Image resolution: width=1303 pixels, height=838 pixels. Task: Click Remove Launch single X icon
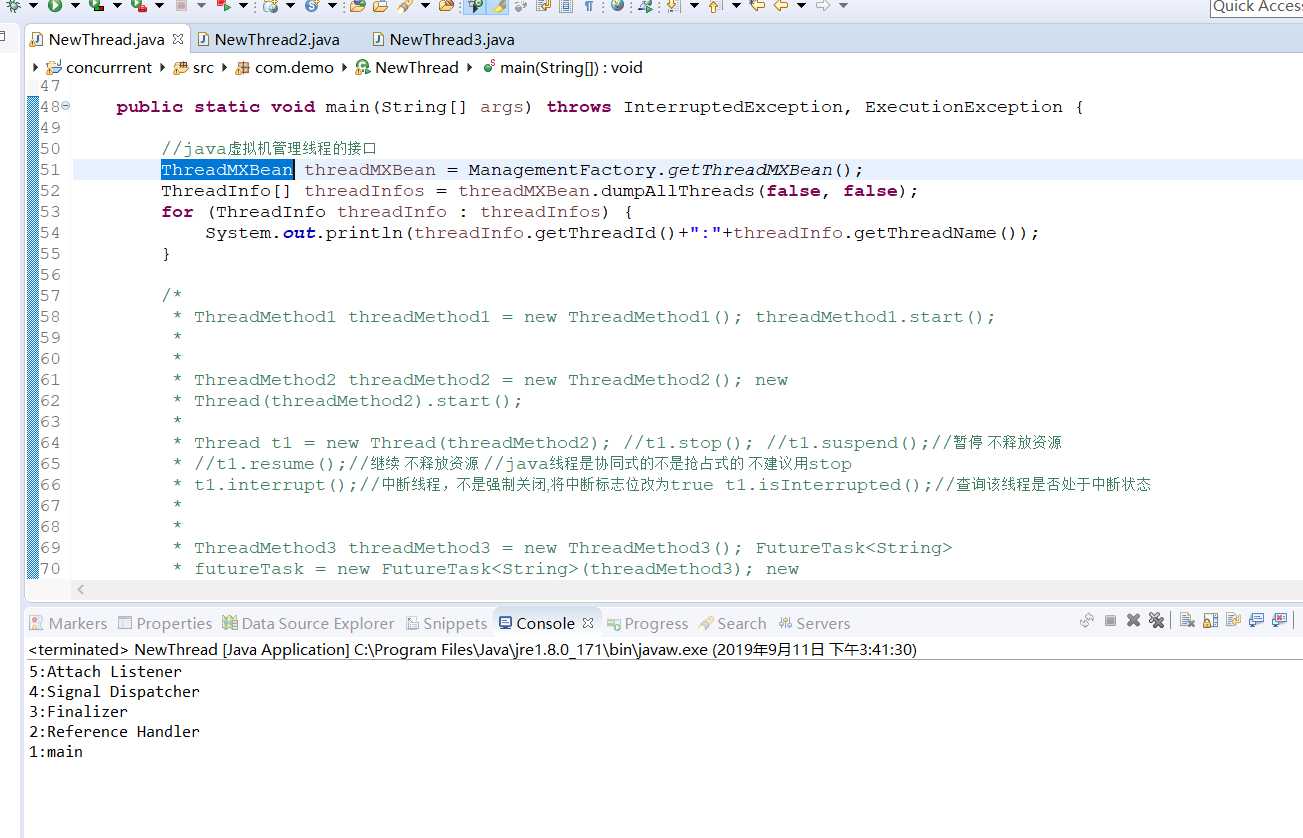pyautogui.click(x=1134, y=620)
